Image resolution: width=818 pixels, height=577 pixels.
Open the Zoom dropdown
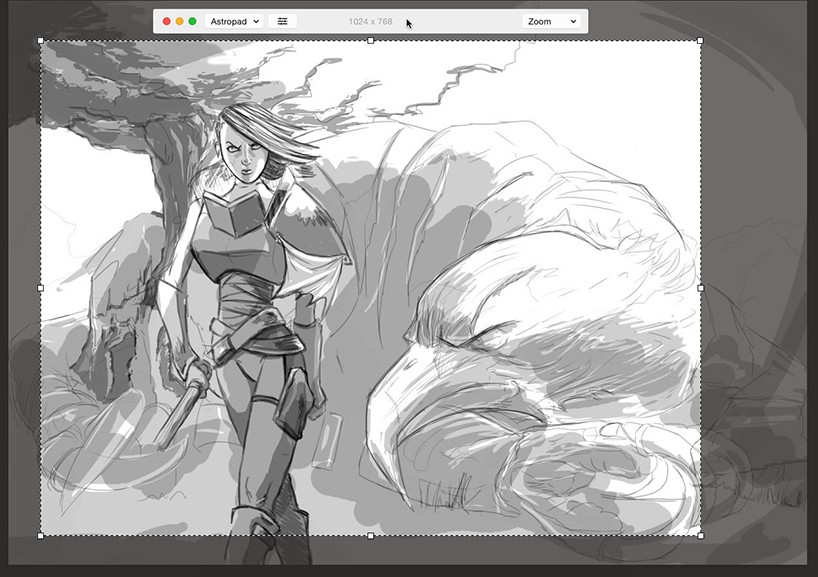[551, 21]
